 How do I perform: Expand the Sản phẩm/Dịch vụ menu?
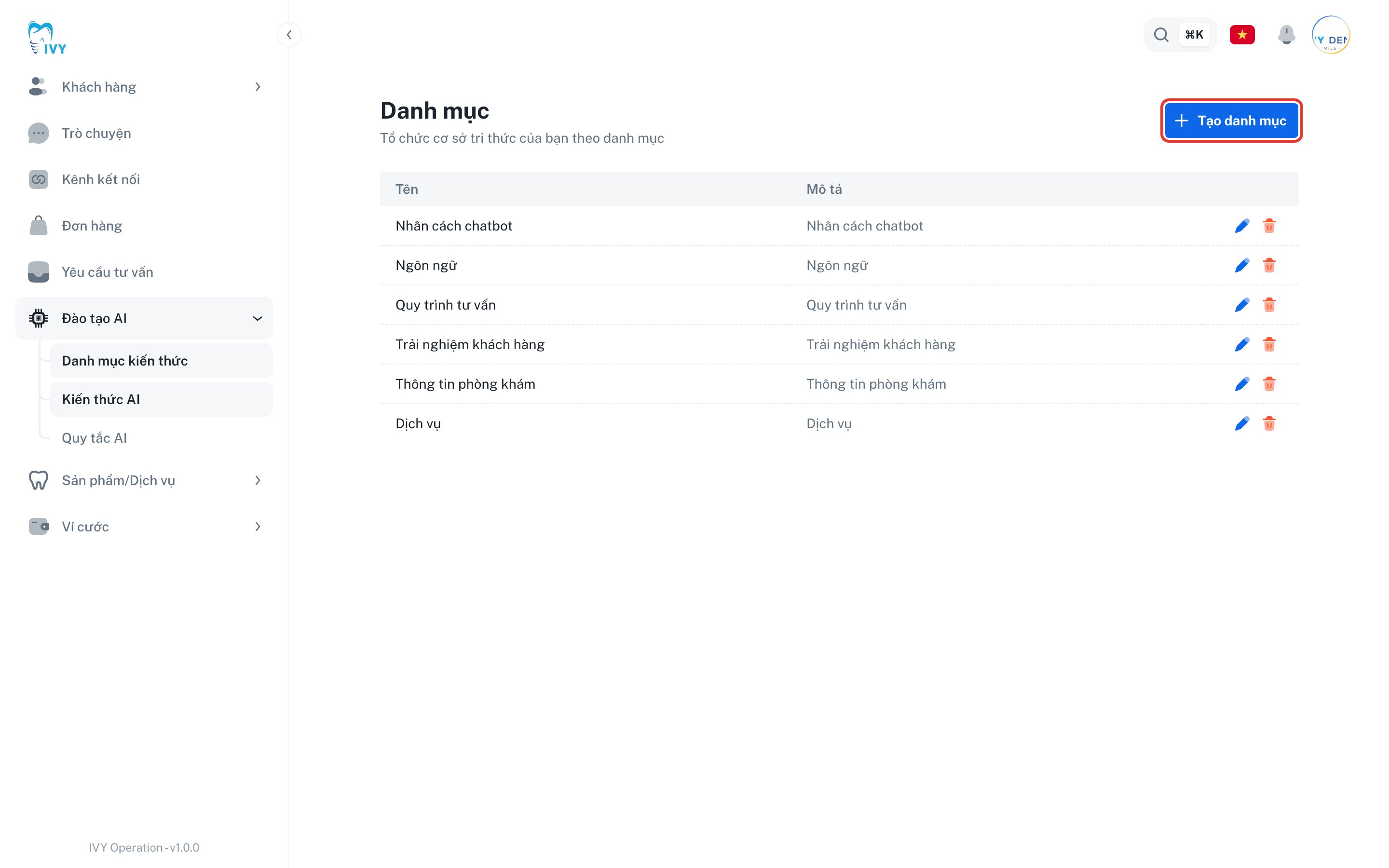click(x=144, y=480)
